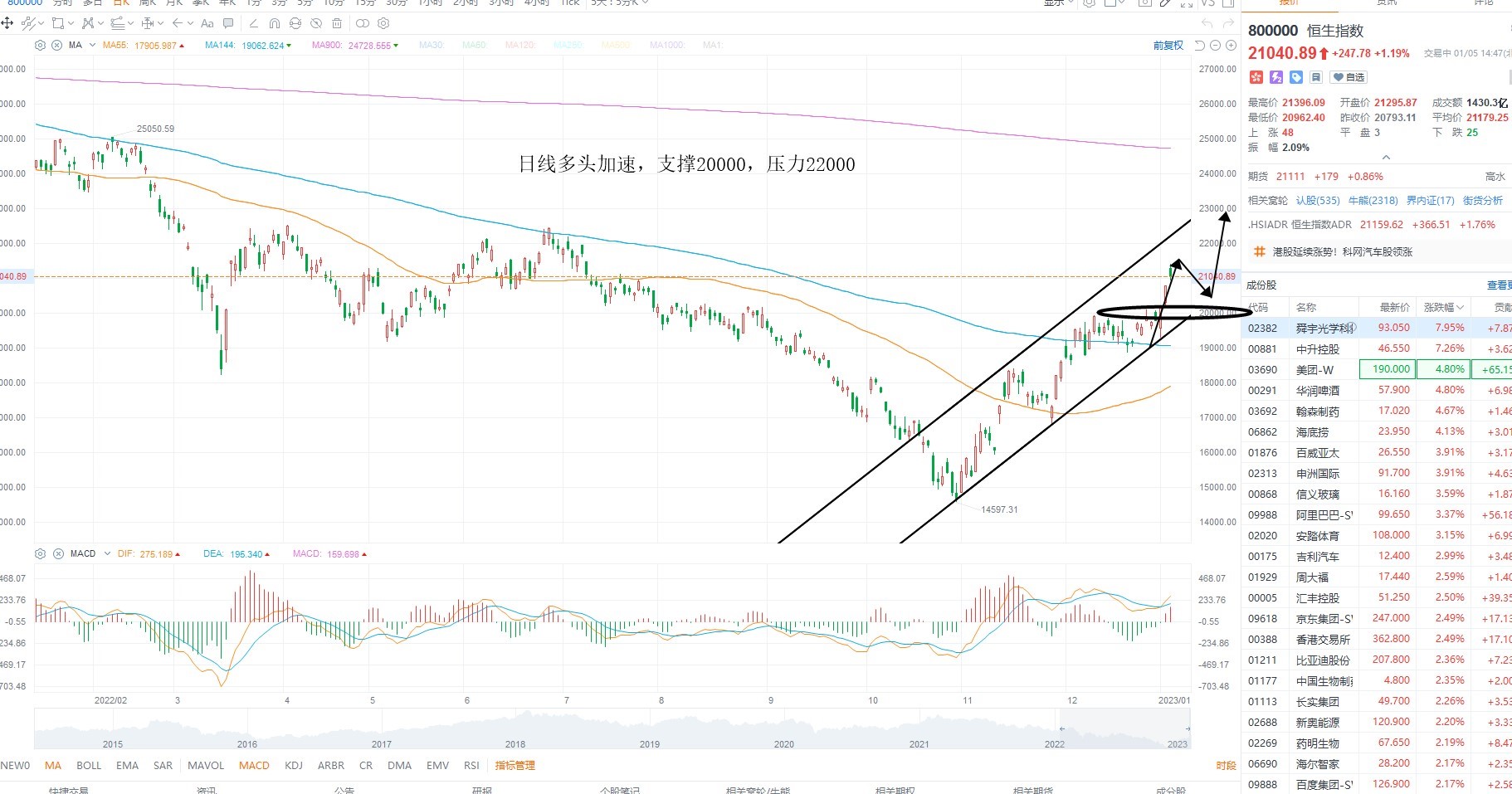Click the 2018 marker on the timeline navigator
1512x794 pixels.
click(515, 743)
